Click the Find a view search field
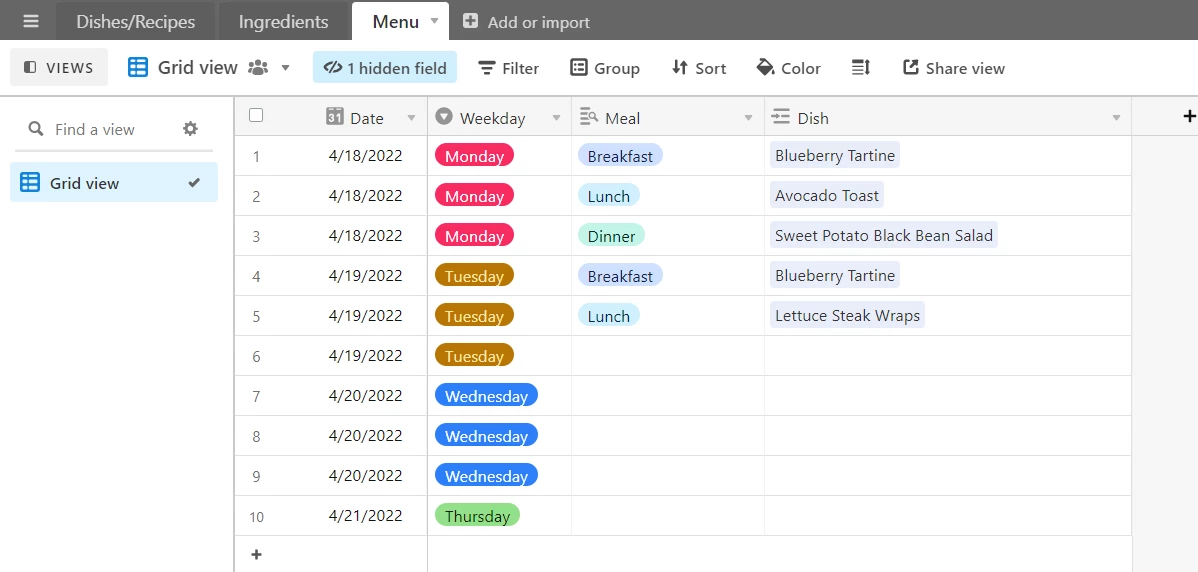 point(95,129)
